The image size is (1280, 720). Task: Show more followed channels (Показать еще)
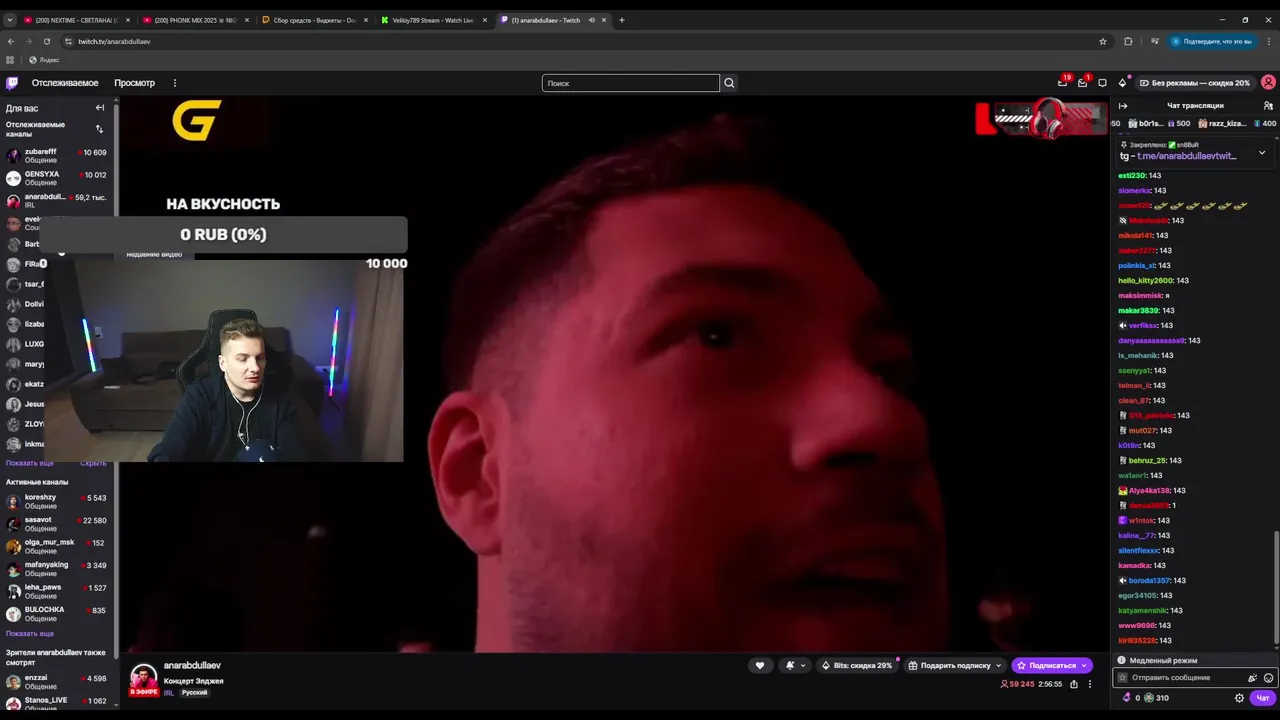point(30,463)
